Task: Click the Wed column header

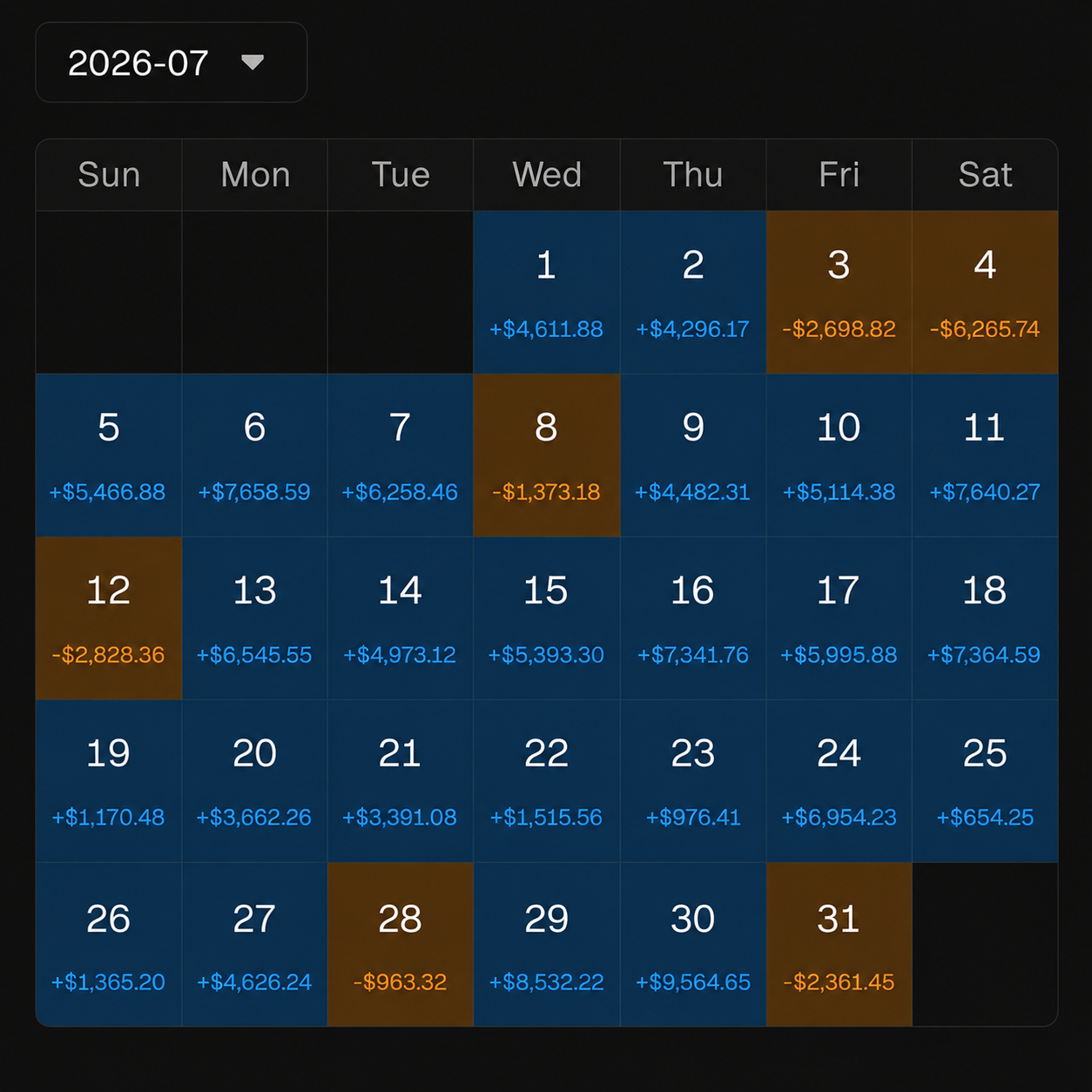Action: click(x=546, y=175)
